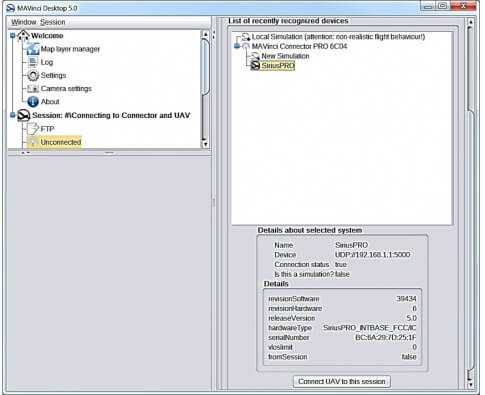Screen dimensions: 485x395
Task: Click the Session plane icon
Action: (x=24, y=115)
